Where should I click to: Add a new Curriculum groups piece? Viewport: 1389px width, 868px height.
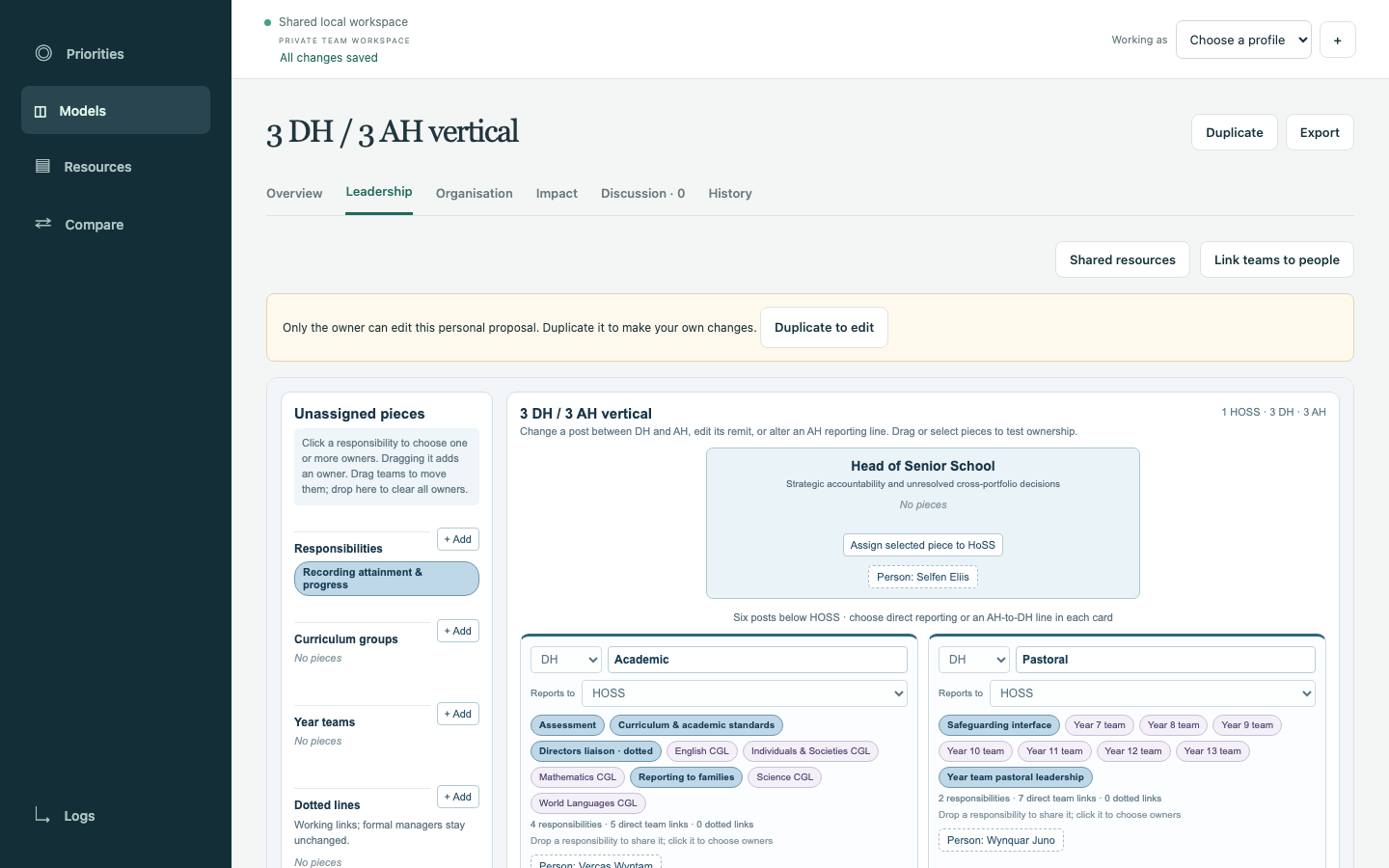458,631
